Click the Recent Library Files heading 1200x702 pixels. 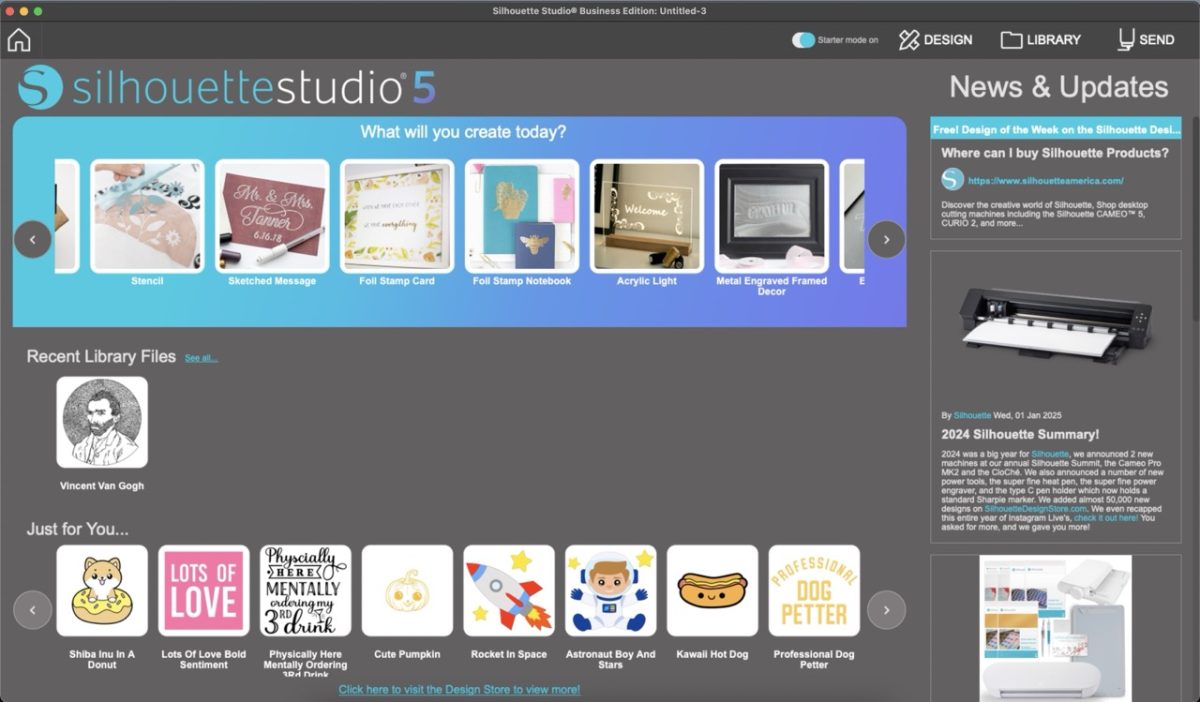click(101, 356)
